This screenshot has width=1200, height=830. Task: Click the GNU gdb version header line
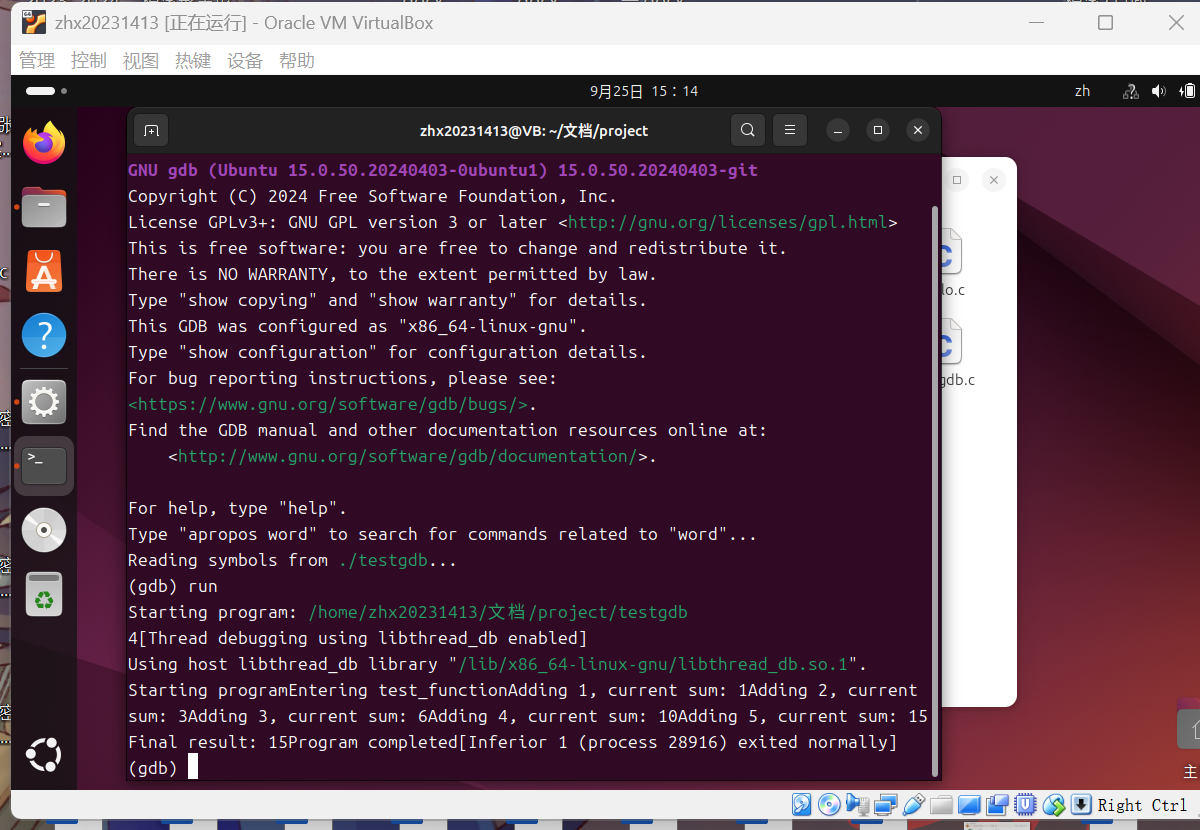click(x=443, y=170)
